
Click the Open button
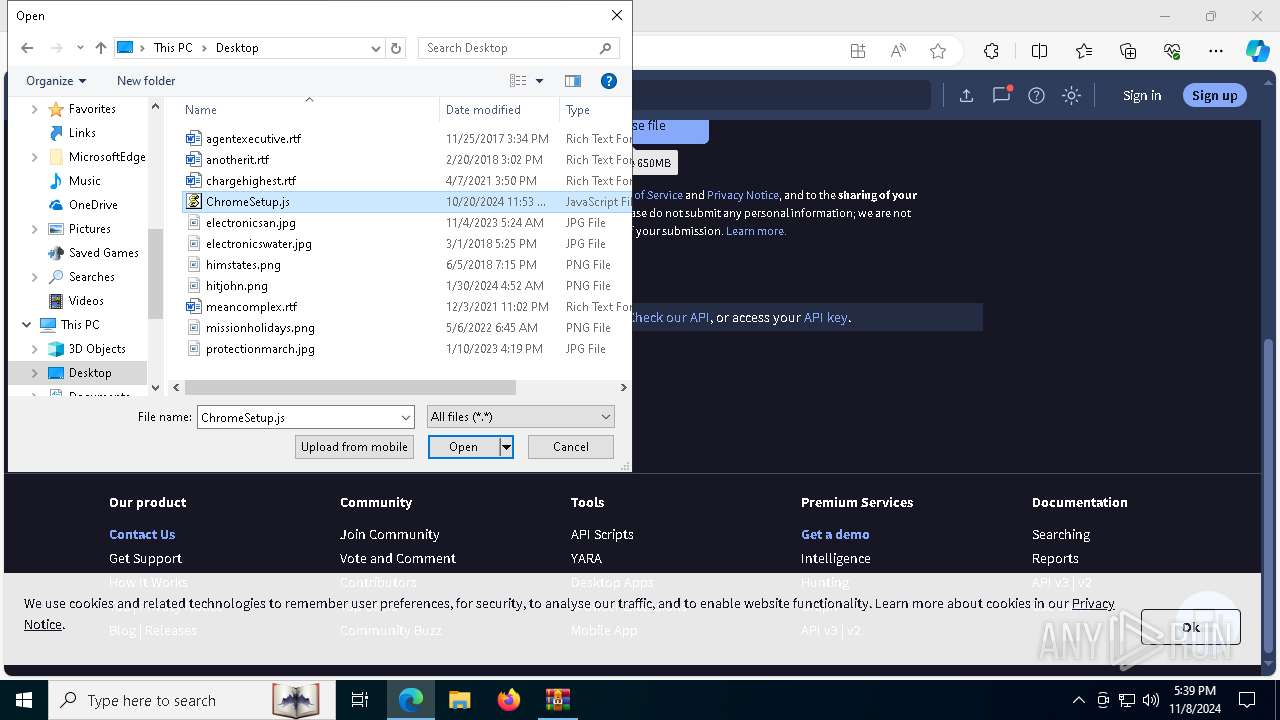point(463,447)
